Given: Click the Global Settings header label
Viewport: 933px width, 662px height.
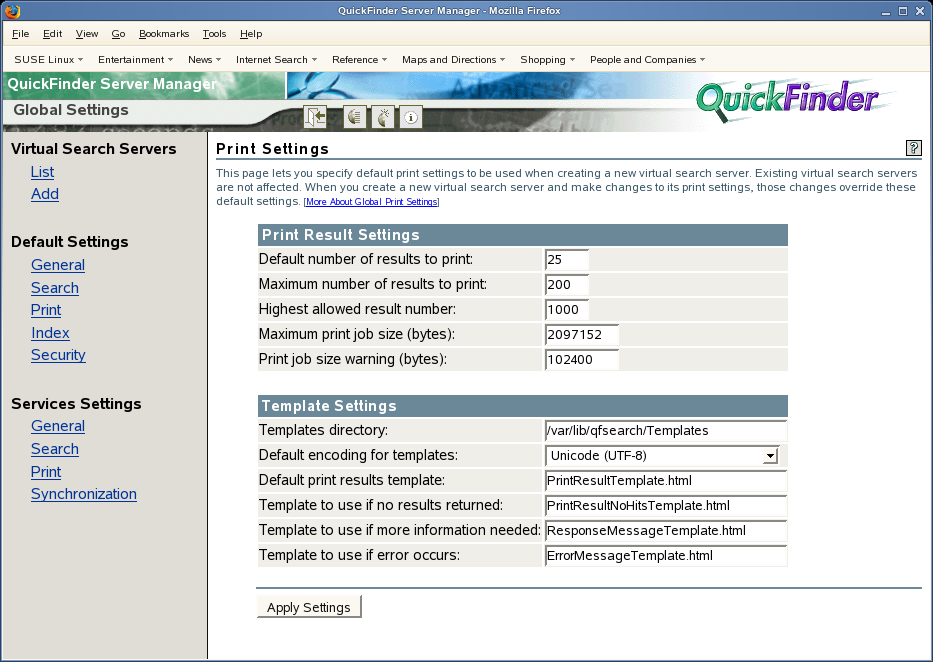Looking at the screenshot, I should coord(71,110).
